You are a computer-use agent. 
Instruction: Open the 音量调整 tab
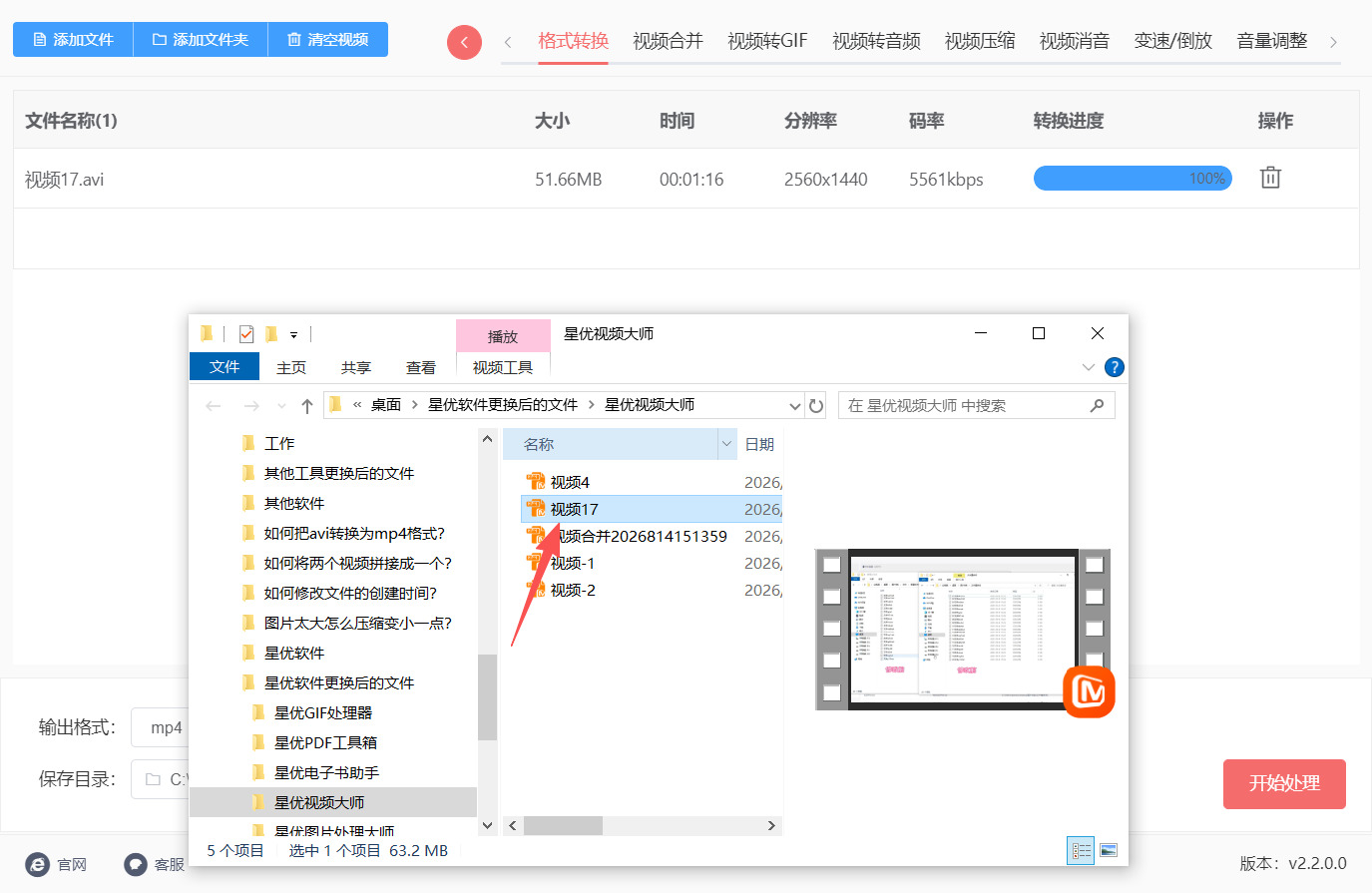coord(1272,41)
